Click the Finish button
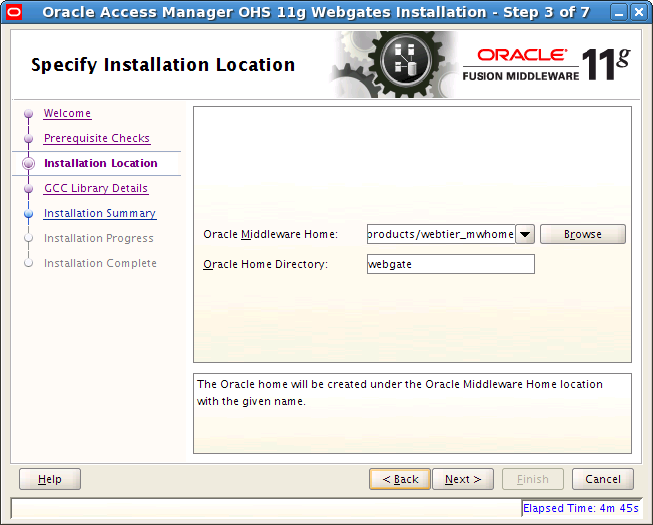Viewport: 653px width, 525px height. click(x=533, y=479)
